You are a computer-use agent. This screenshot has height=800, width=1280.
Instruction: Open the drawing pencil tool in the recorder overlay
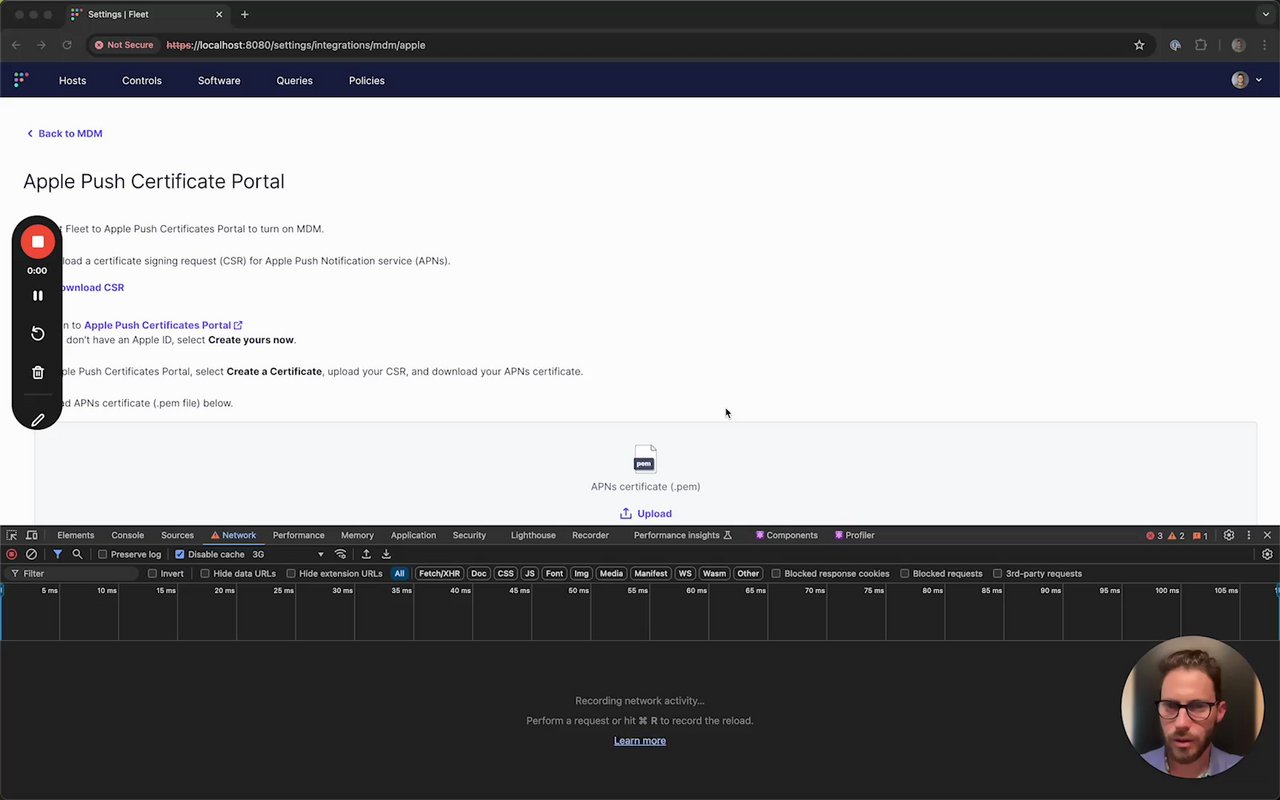click(37, 420)
